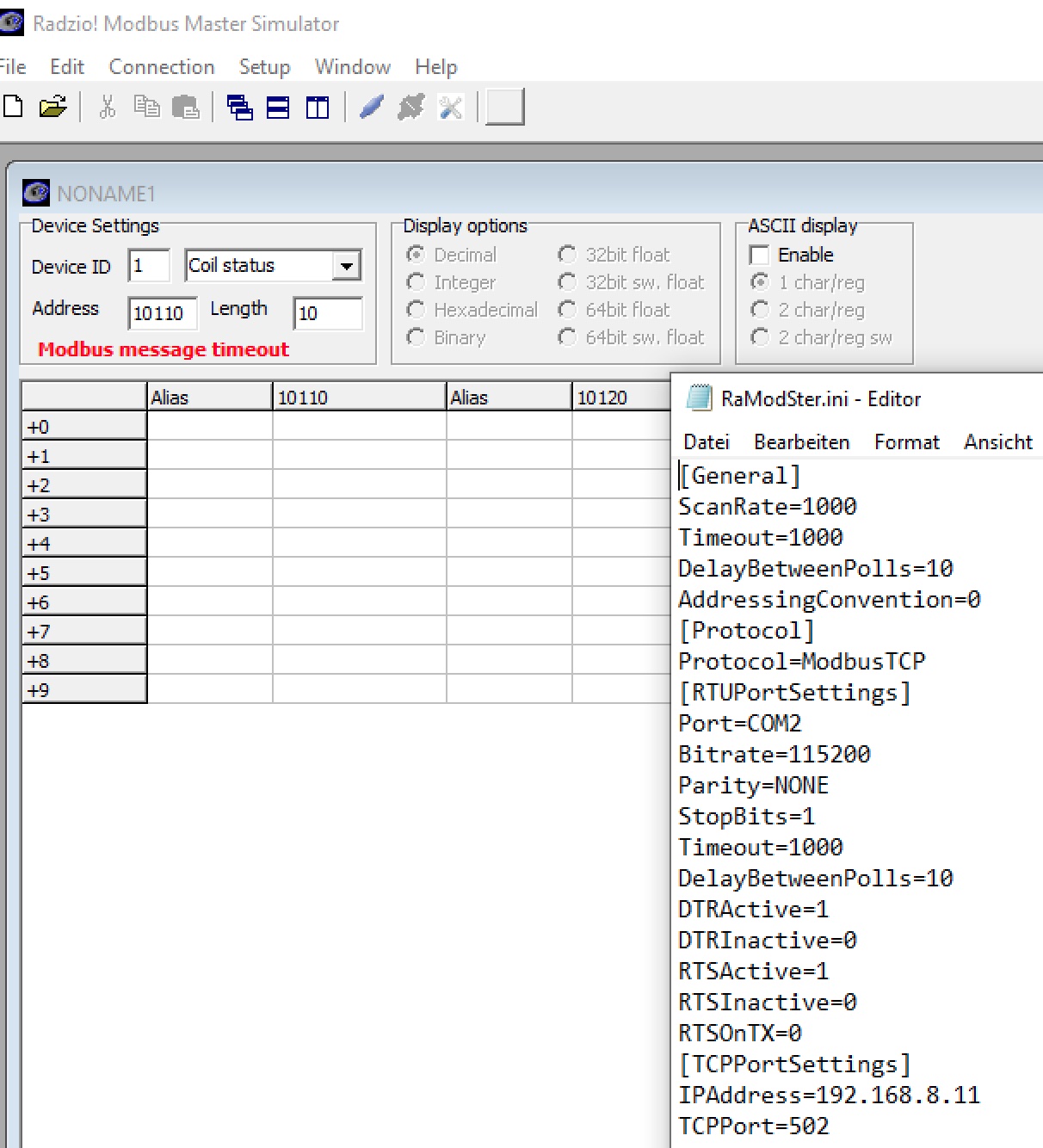Click the Address field showing 10110
This screenshot has width=1043, height=1148.
[x=162, y=313]
